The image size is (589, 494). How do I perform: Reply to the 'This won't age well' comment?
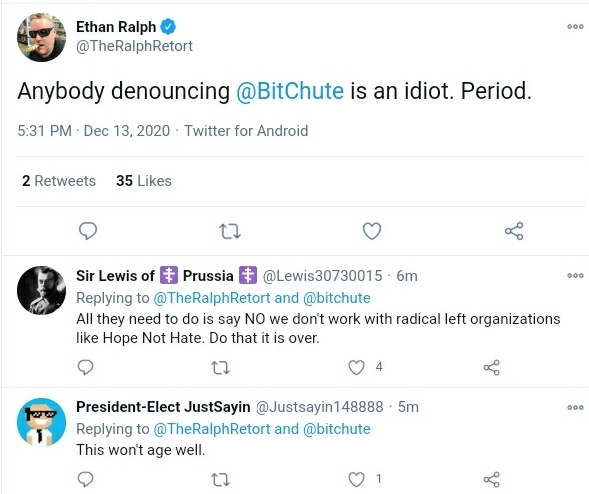point(85,479)
